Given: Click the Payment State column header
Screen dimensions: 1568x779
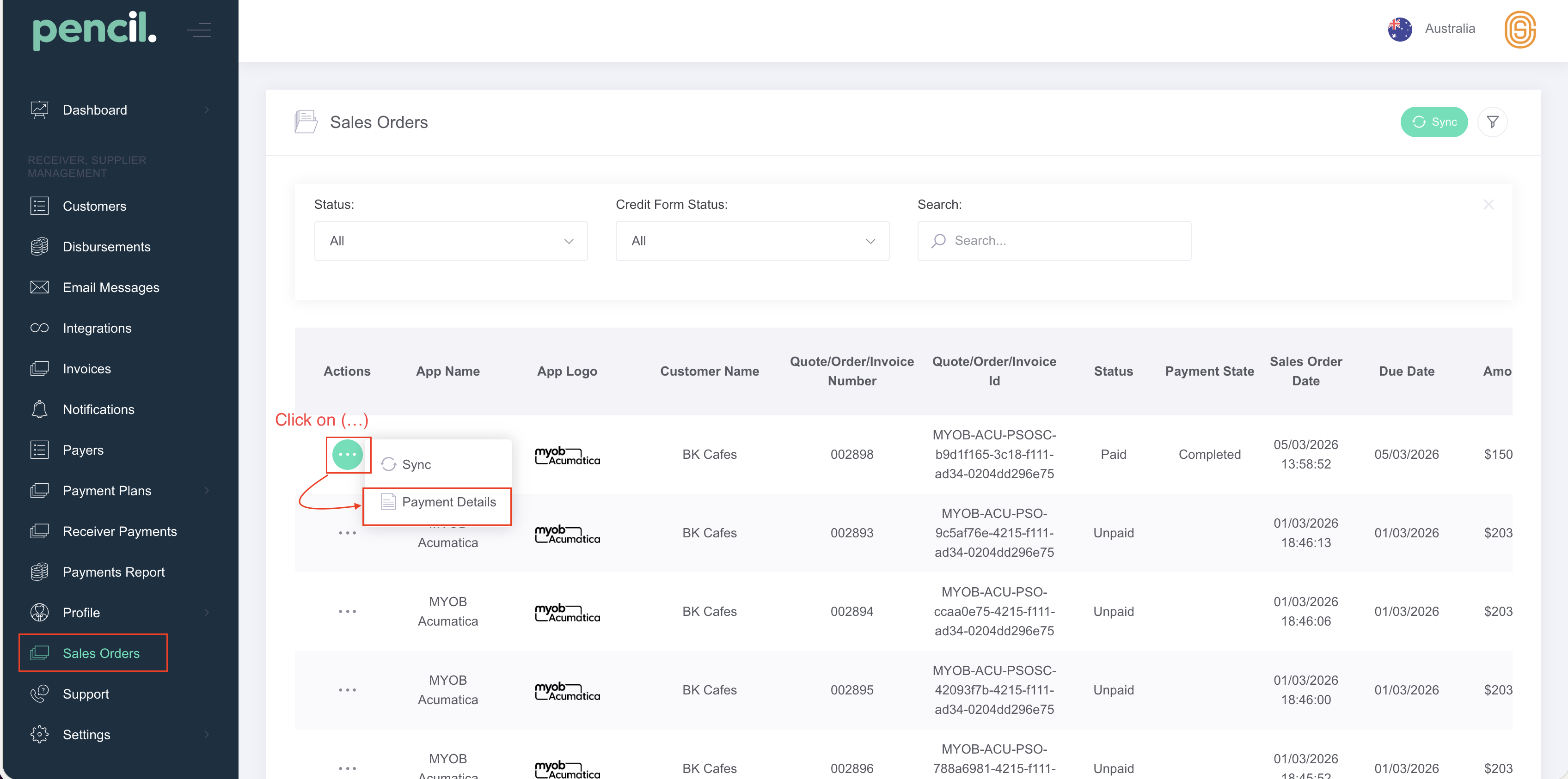Looking at the screenshot, I should (1209, 371).
